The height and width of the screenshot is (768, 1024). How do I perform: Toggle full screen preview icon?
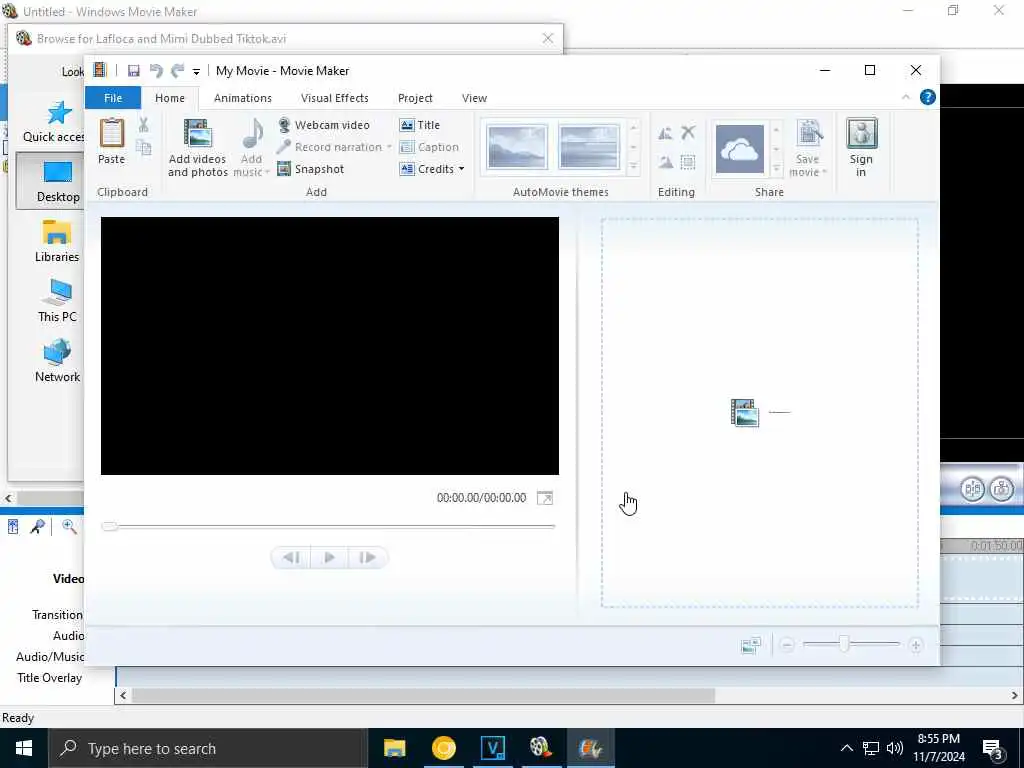click(545, 498)
